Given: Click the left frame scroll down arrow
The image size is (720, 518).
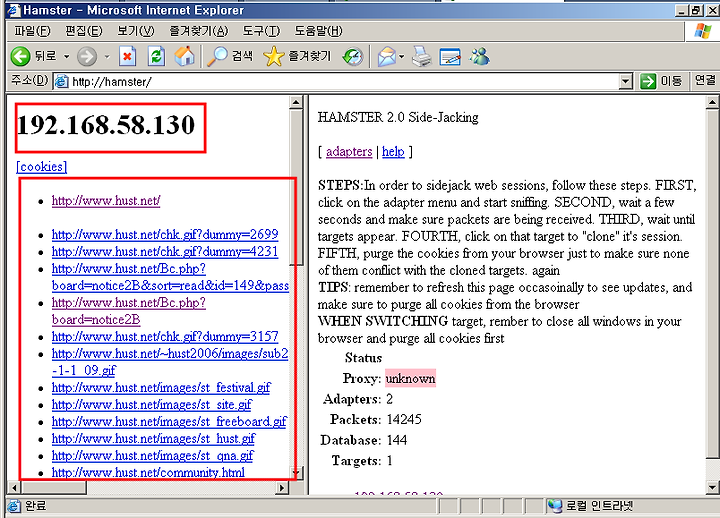Looking at the screenshot, I should [x=296, y=473].
